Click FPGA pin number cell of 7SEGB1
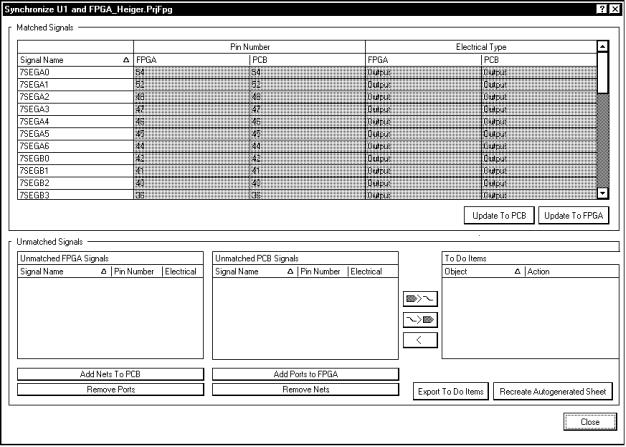Viewport: 626px width, 447px height. 191,171
